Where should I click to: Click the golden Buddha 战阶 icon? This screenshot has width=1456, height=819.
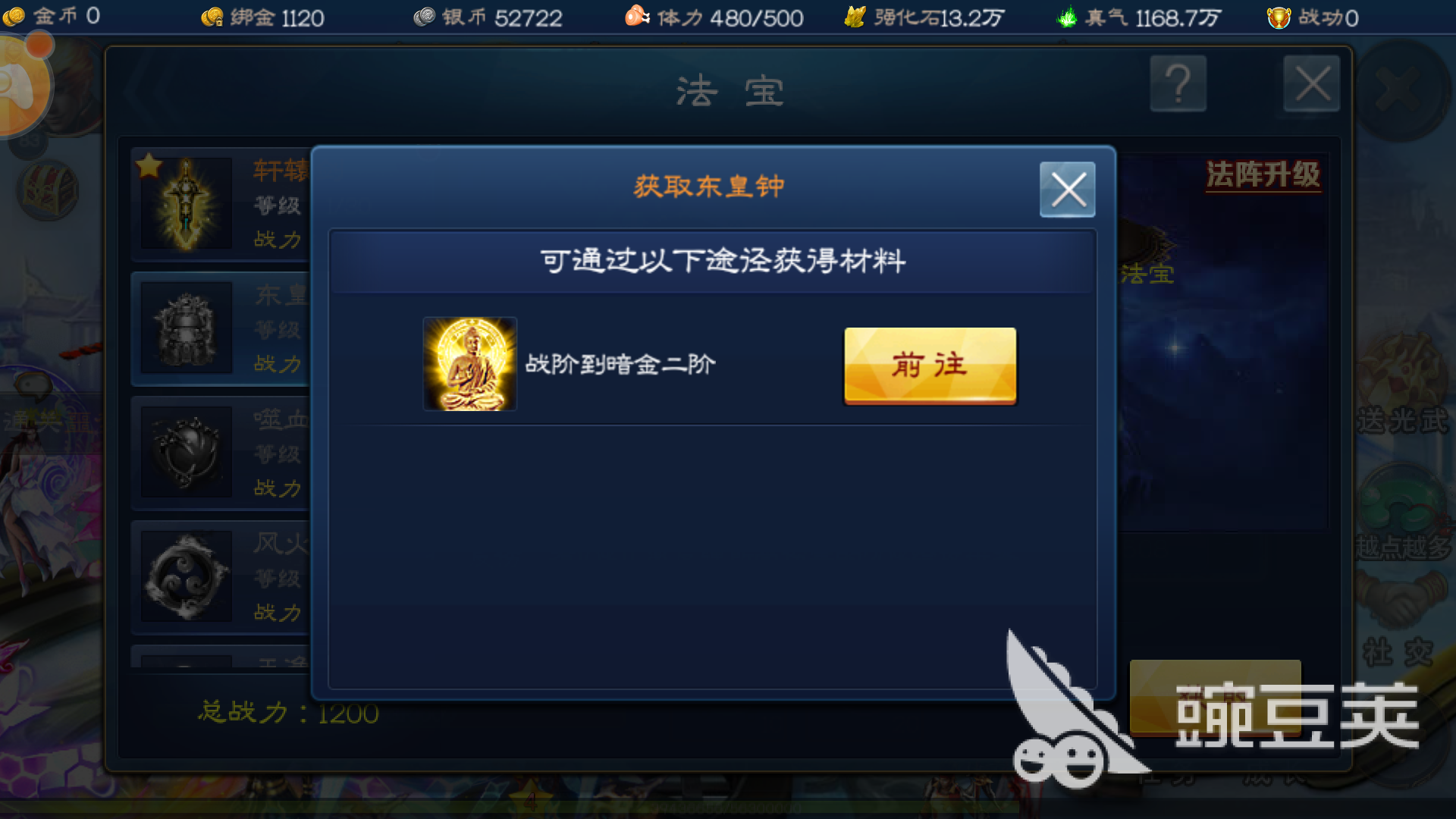click(x=470, y=364)
